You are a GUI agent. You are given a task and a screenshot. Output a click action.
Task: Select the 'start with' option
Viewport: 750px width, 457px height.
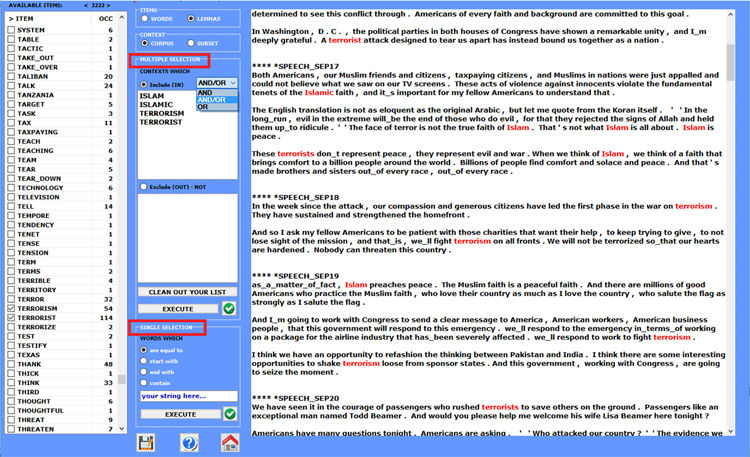143,361
